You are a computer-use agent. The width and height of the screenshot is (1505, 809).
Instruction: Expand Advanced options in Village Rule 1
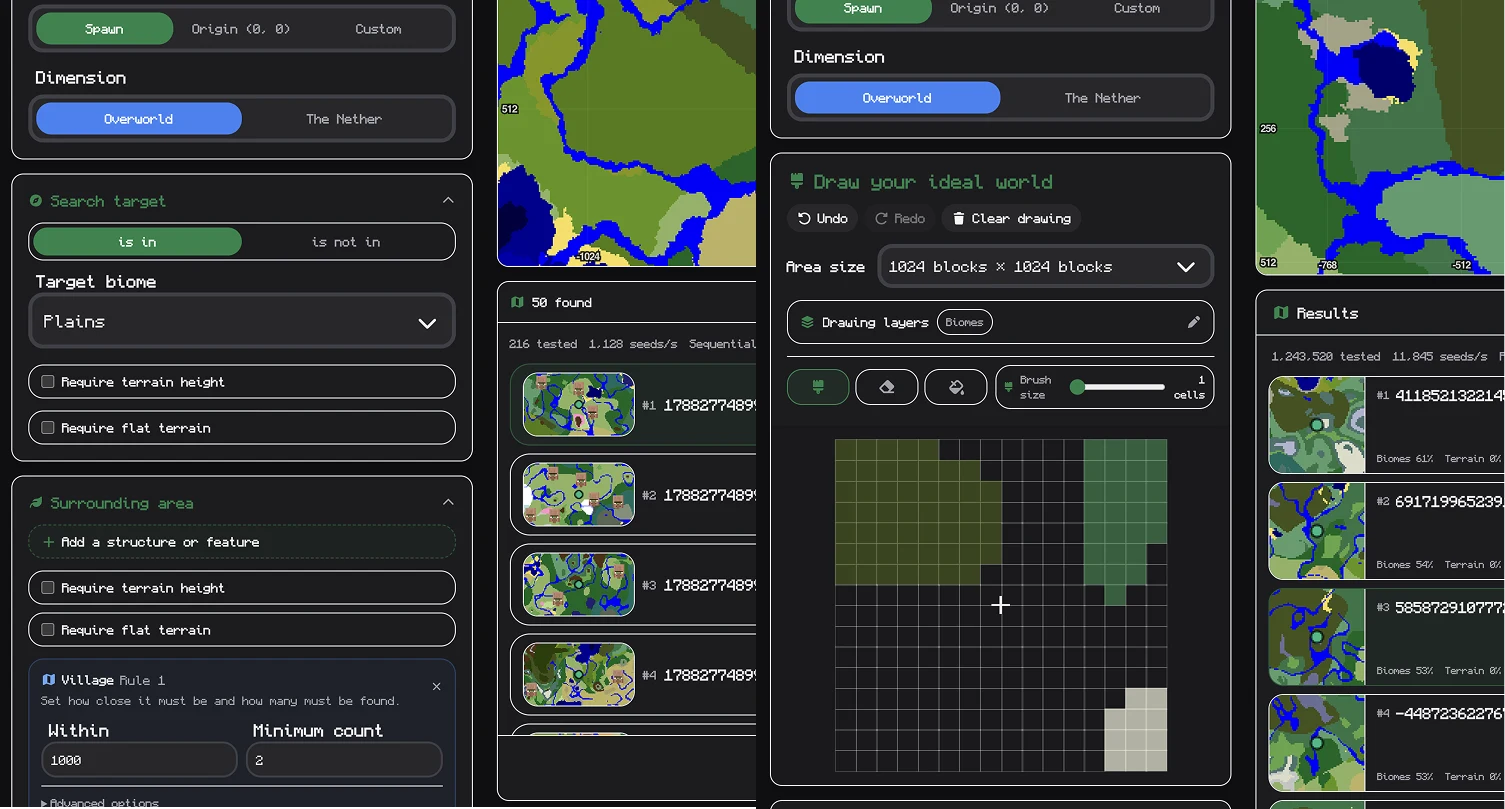pos(100,802)
